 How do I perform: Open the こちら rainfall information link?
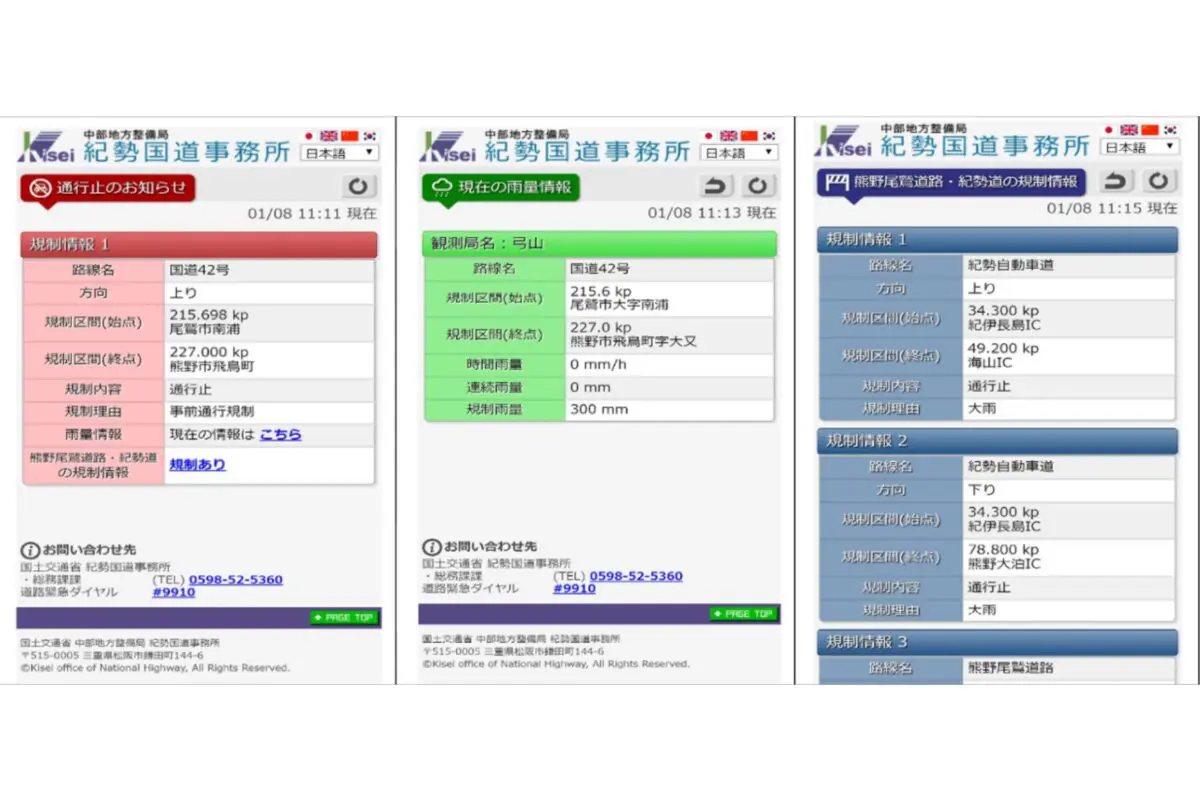280,435
